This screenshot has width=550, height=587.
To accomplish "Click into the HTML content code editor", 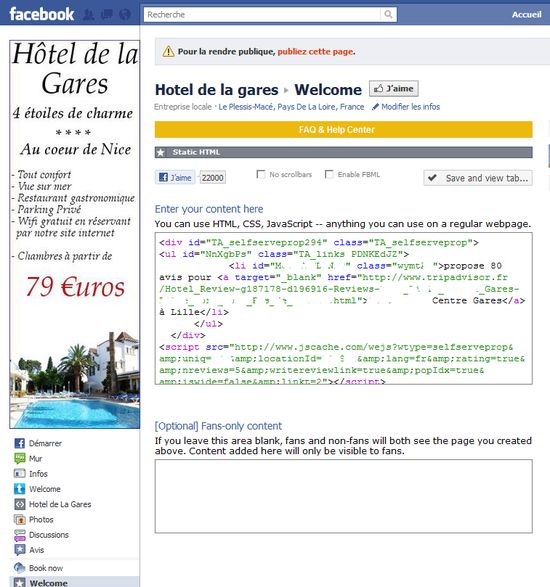I will 343,308.
